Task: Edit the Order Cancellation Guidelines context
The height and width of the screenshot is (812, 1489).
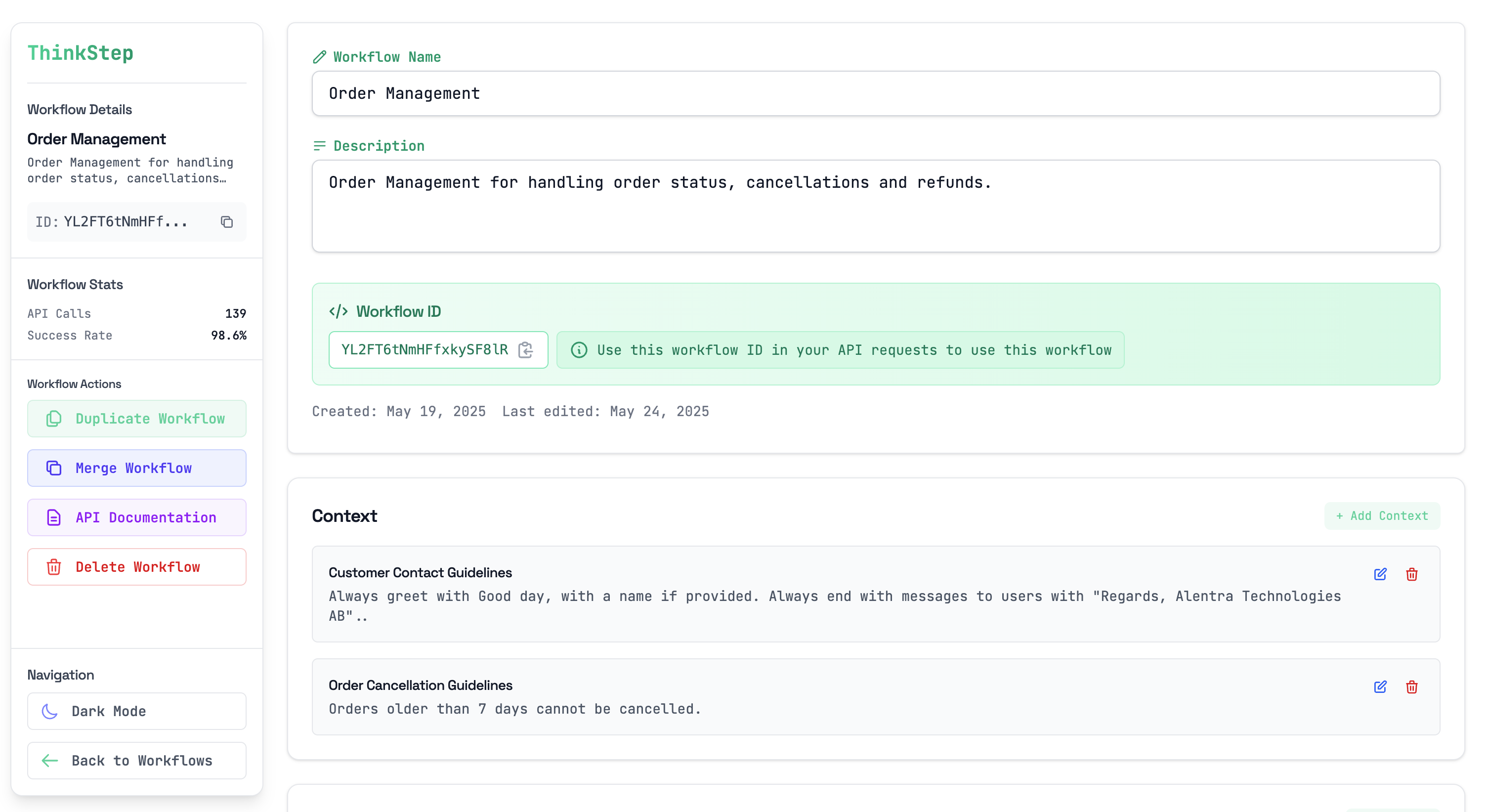Action: point(1380,686)
